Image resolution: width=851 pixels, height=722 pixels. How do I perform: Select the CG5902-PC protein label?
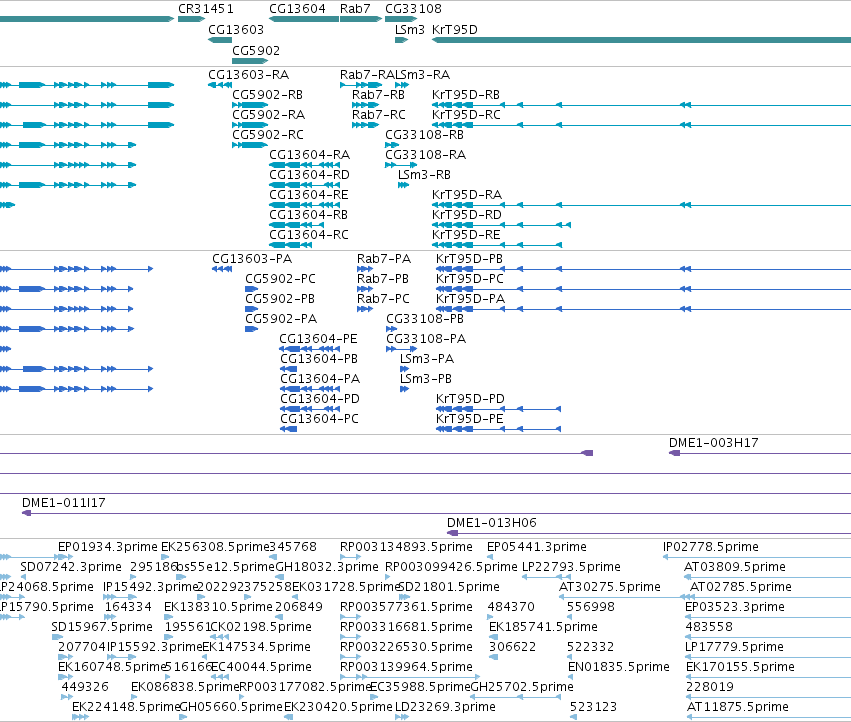point(280,278)
